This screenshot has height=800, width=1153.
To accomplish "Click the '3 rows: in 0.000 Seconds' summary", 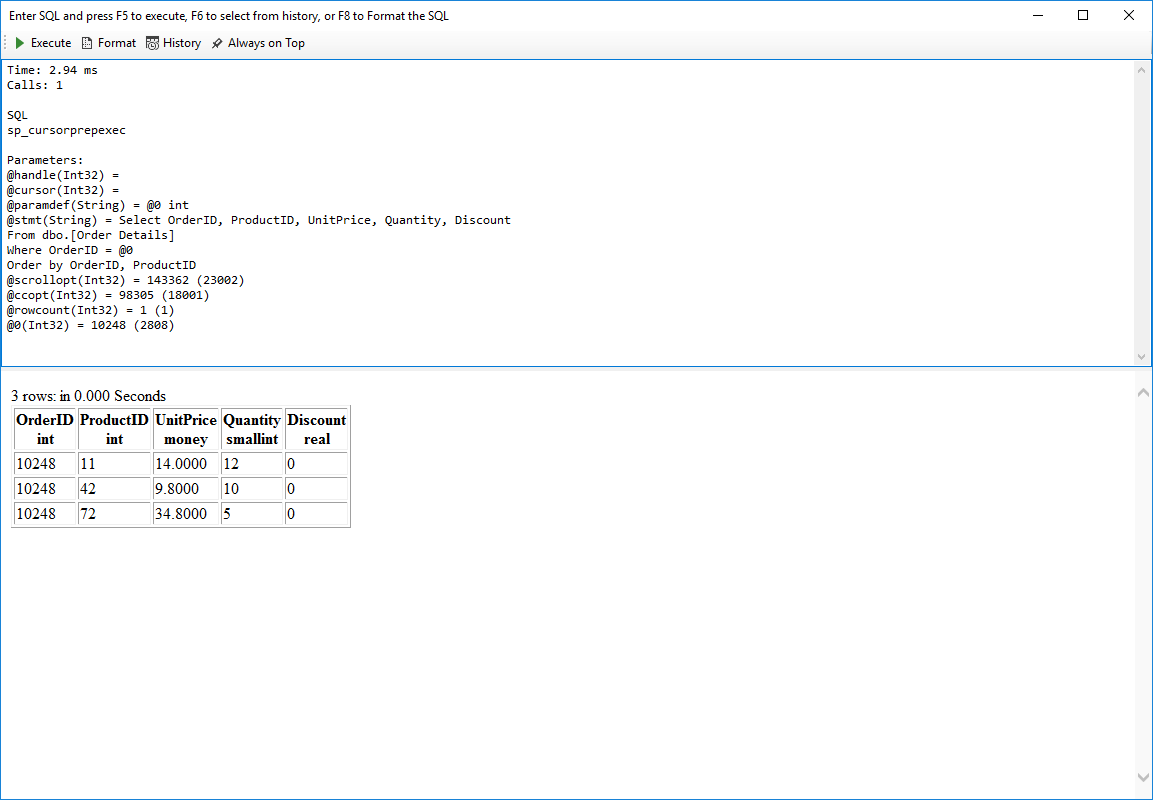I will 88,396.
